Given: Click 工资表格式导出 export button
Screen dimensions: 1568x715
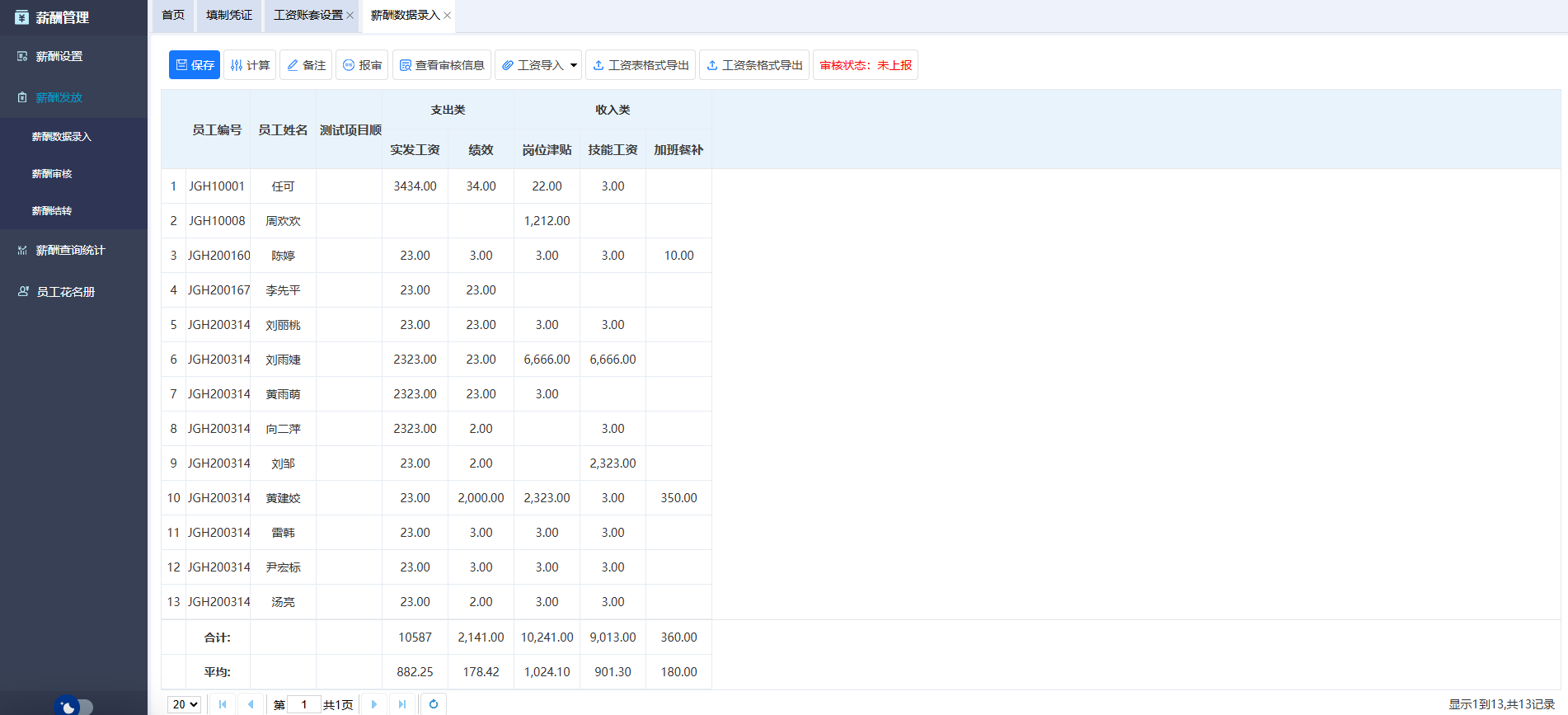Looking at the screenshot, I should pyautogui.click(x=641, y=65).
